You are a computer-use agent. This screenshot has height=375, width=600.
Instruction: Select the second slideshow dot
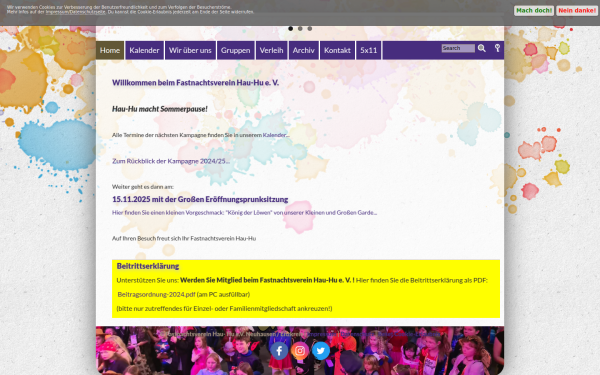pos(300,29)
